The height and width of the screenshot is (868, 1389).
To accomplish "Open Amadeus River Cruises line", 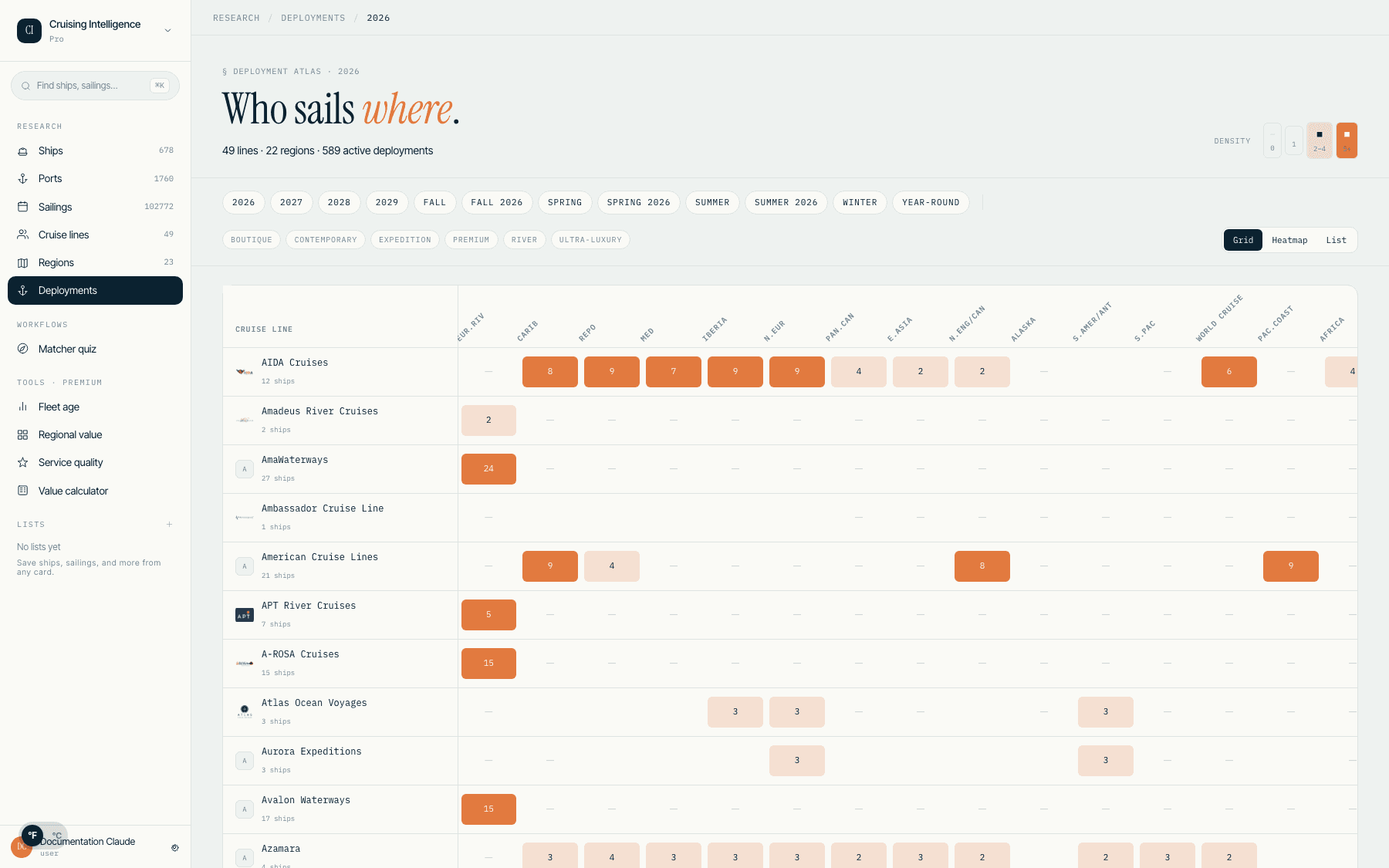I will pyautogui.click(x=319, y=412).
